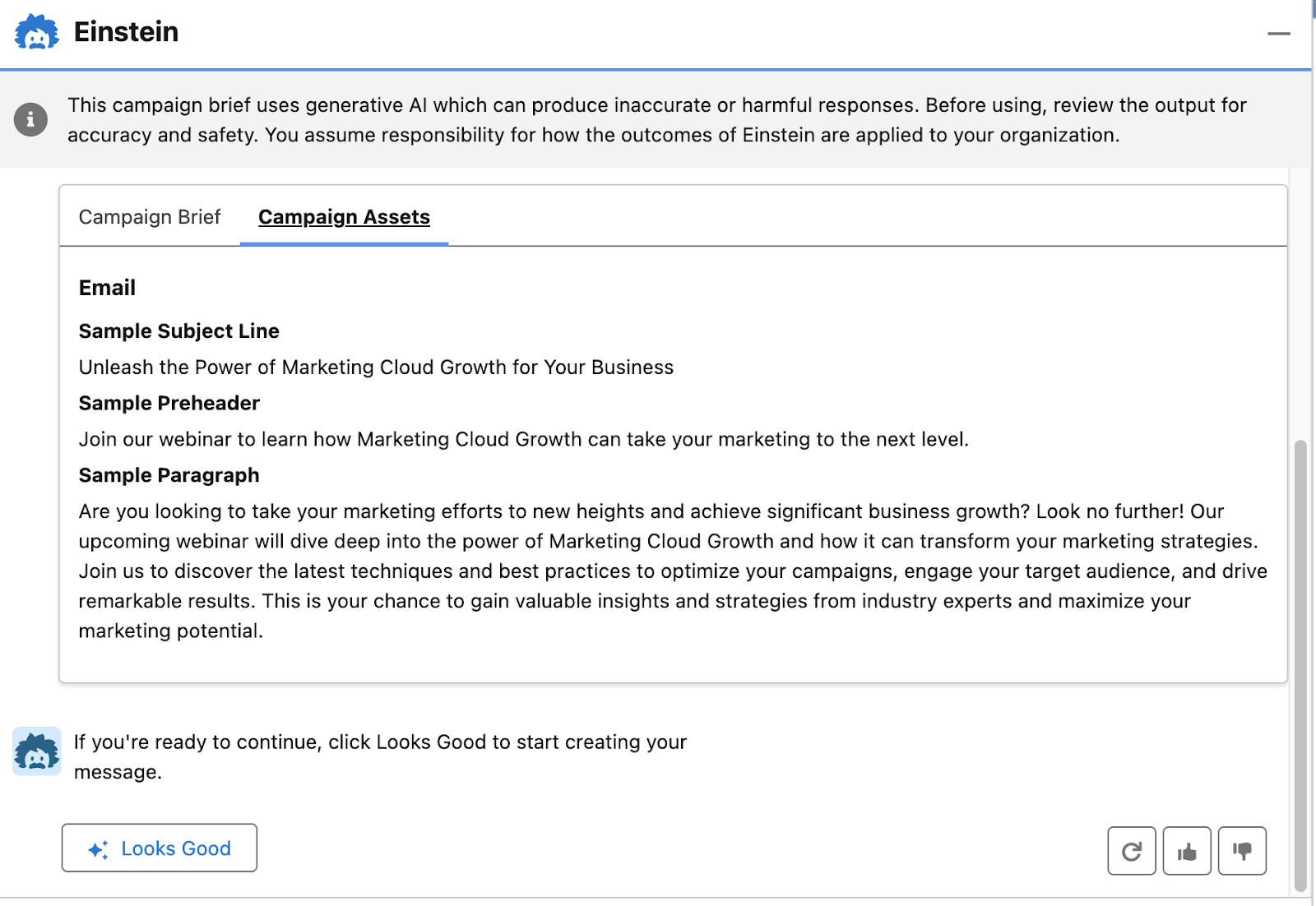Click the Einstein header title
The width and height of the screenshot is (1316, 906).
point(126,32)
